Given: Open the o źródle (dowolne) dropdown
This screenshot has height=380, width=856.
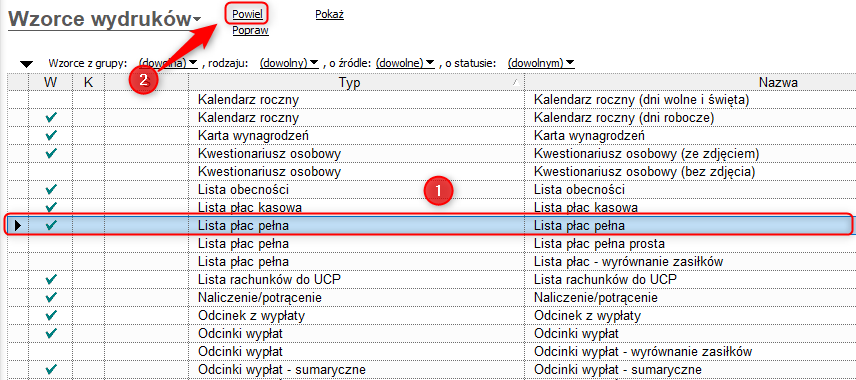Looking at the screenshot, I should pos(405,63).
